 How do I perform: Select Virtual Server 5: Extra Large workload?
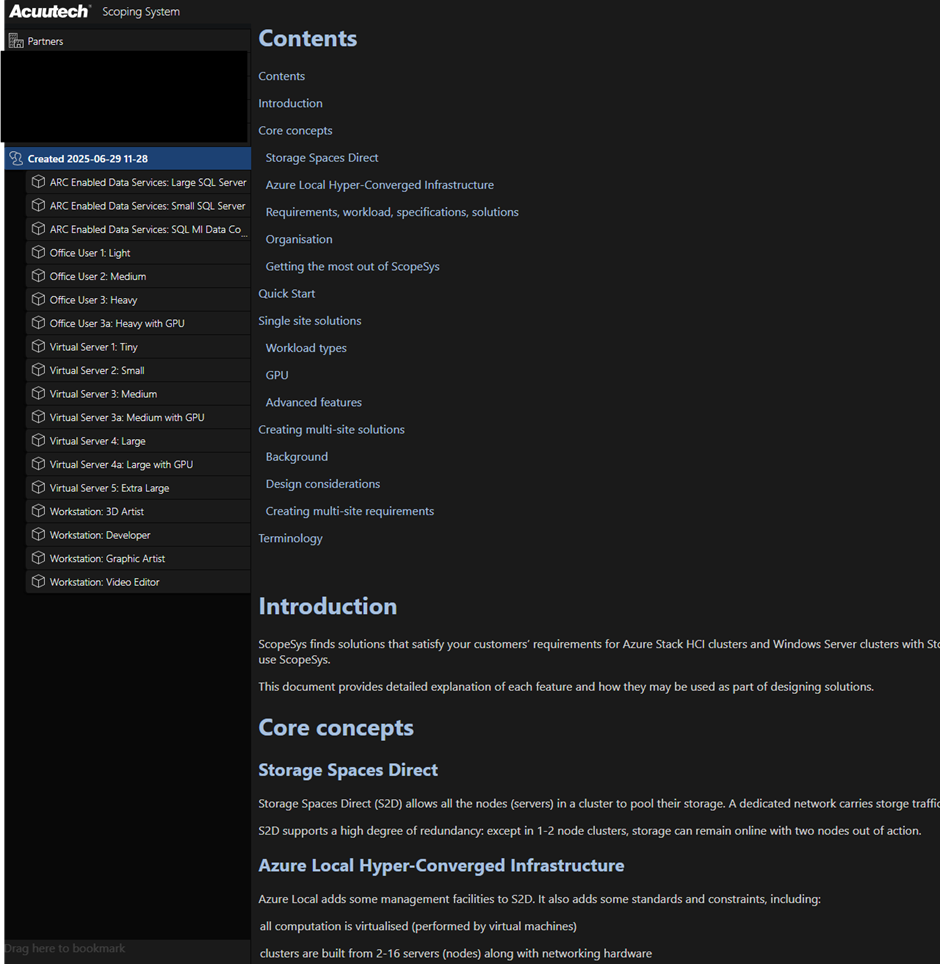coord(138,488)
